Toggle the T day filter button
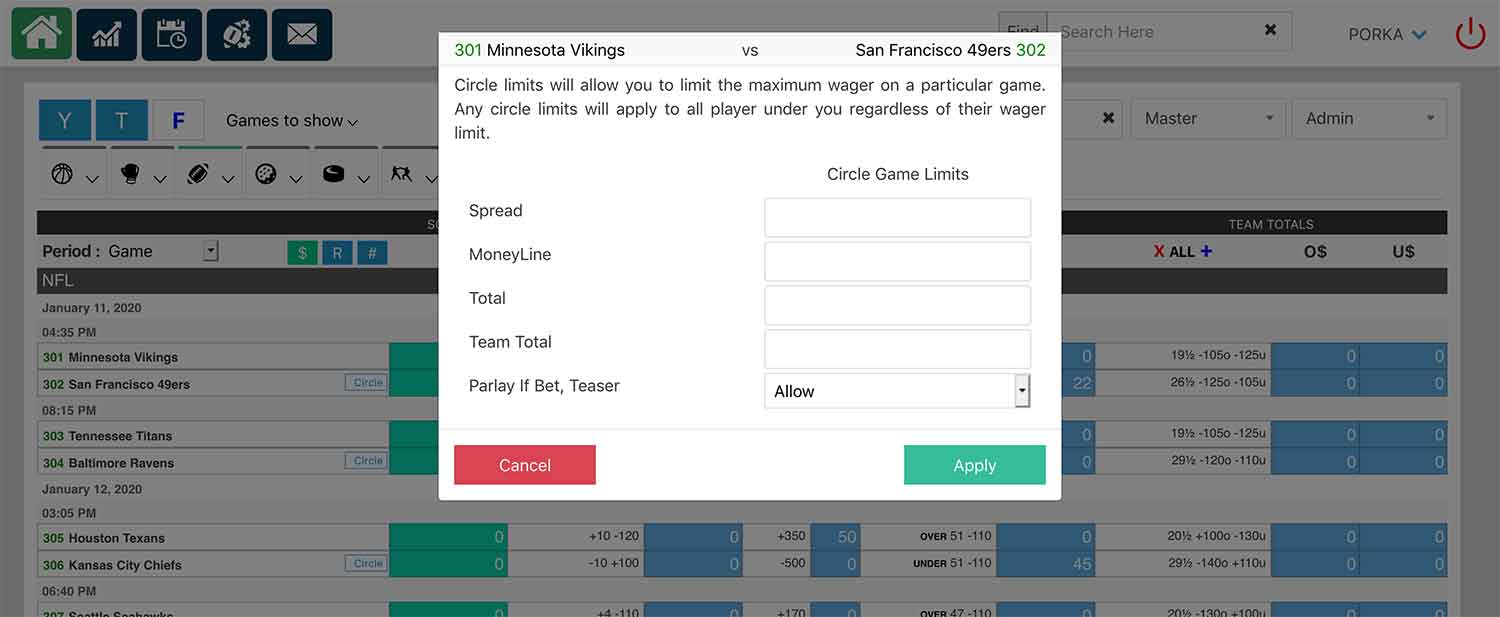 [x=122, y=120]
